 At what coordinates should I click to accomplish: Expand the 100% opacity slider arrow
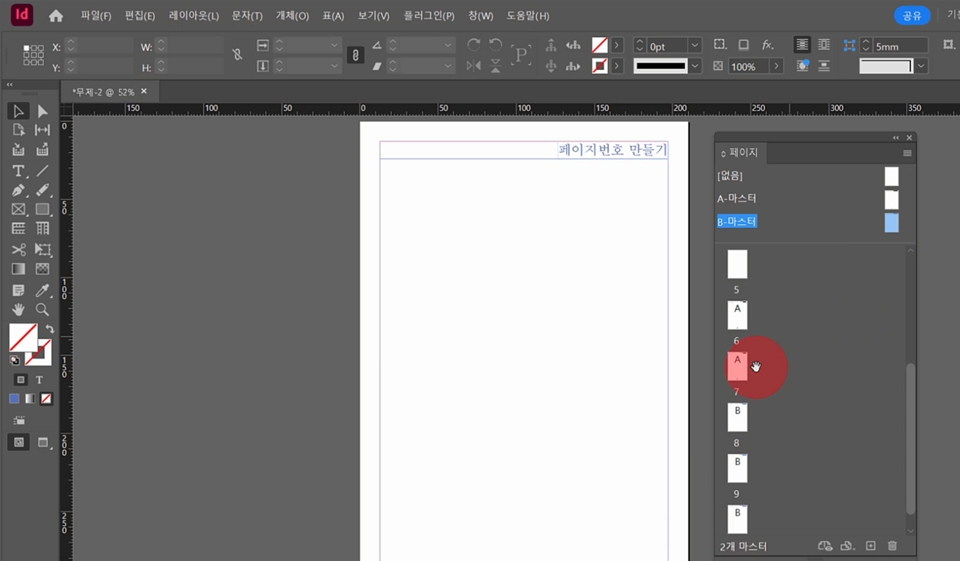point(776,66)
